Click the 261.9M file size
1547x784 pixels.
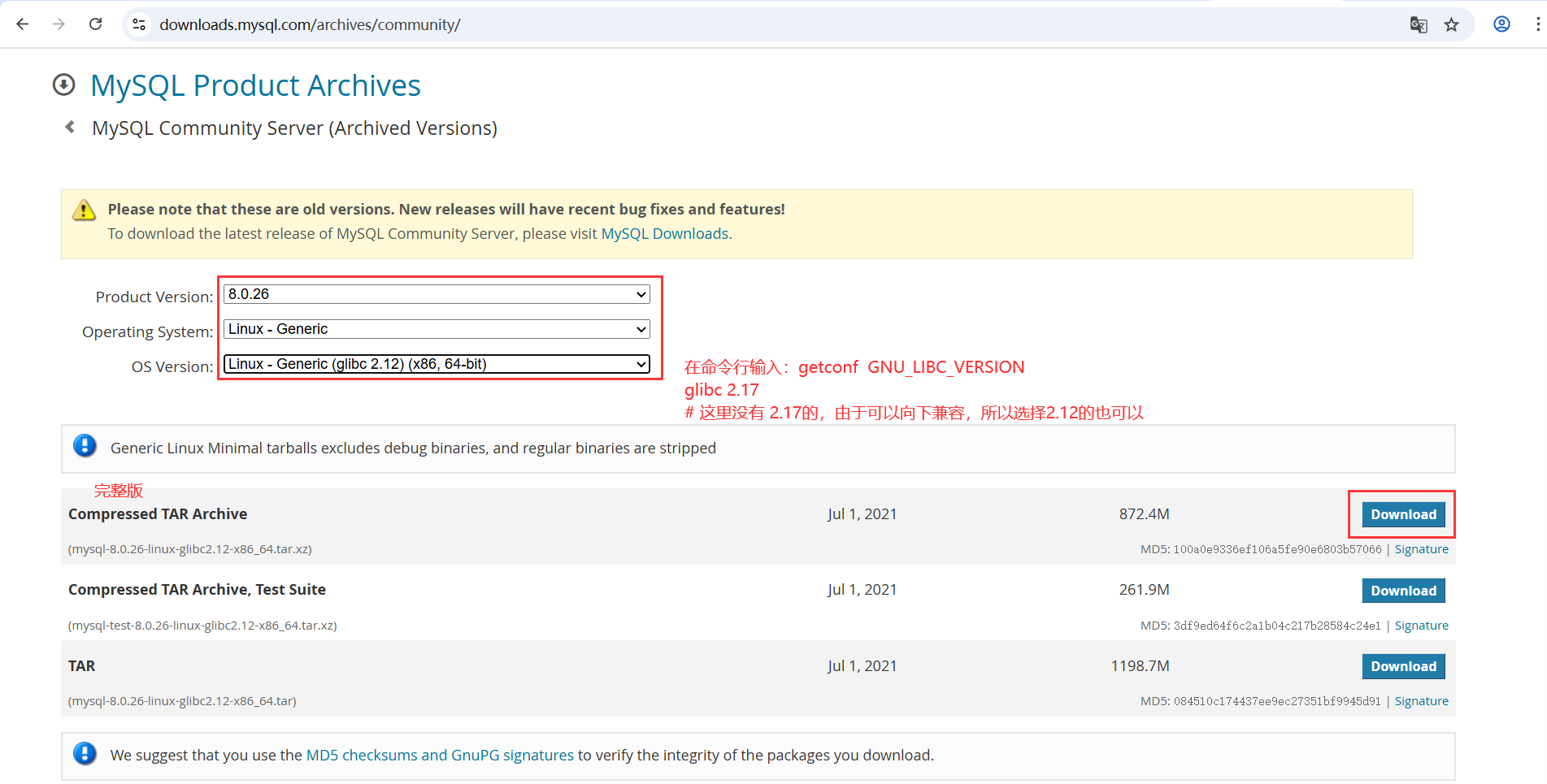(x=1144, y=590)
